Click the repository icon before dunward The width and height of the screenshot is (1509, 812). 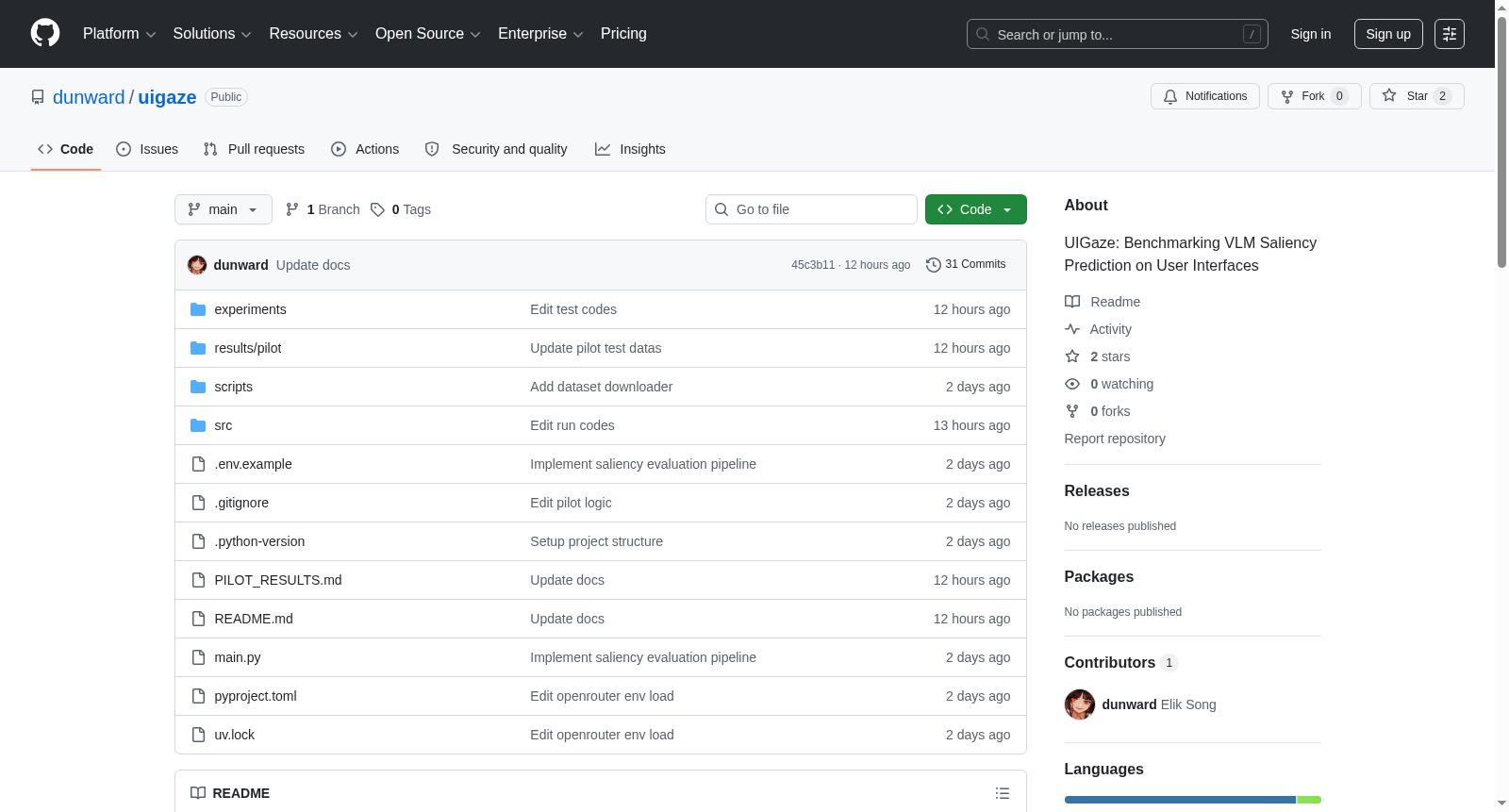tap(38, 97)
